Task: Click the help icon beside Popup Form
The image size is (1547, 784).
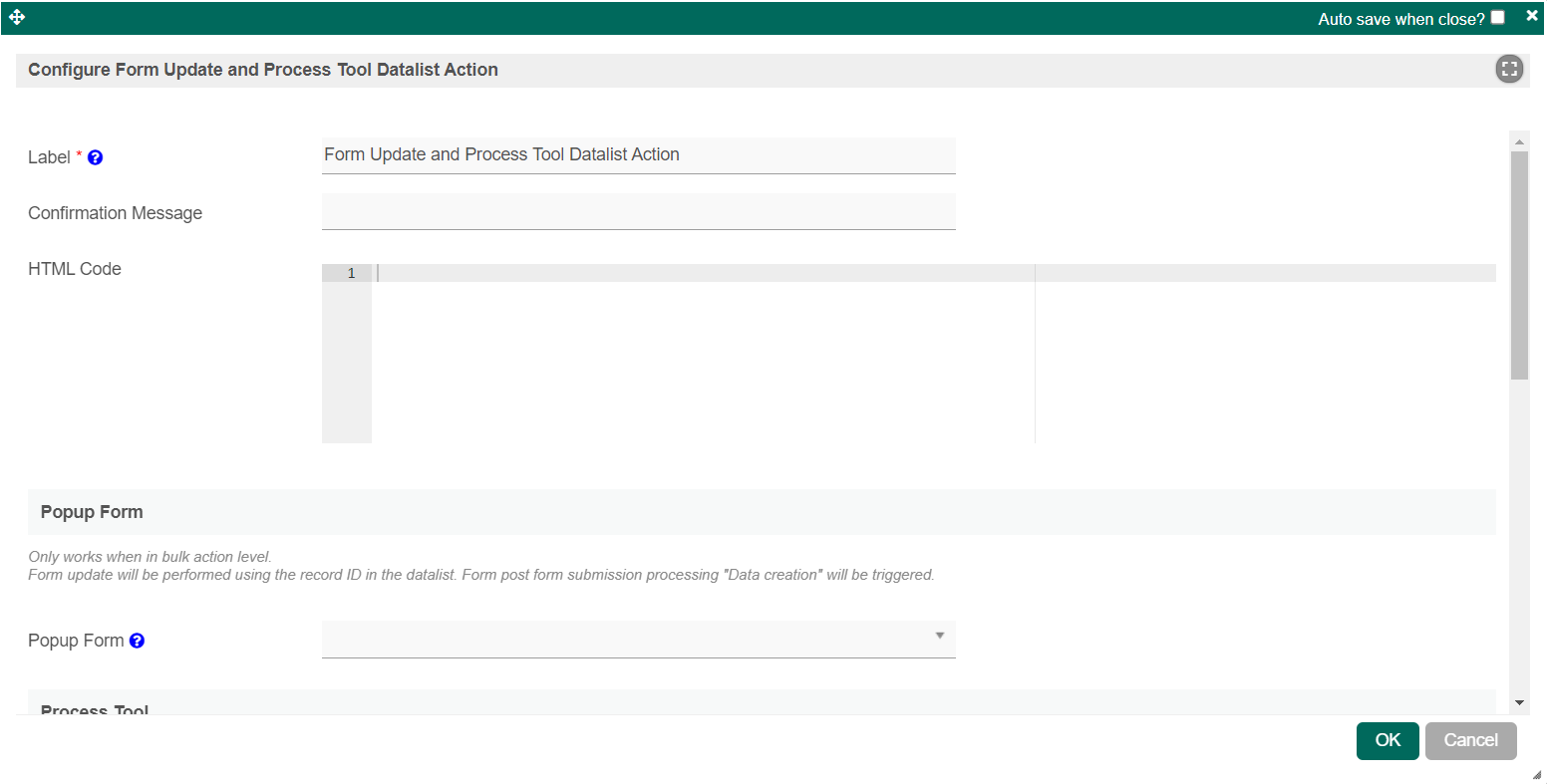Action: 138,641
